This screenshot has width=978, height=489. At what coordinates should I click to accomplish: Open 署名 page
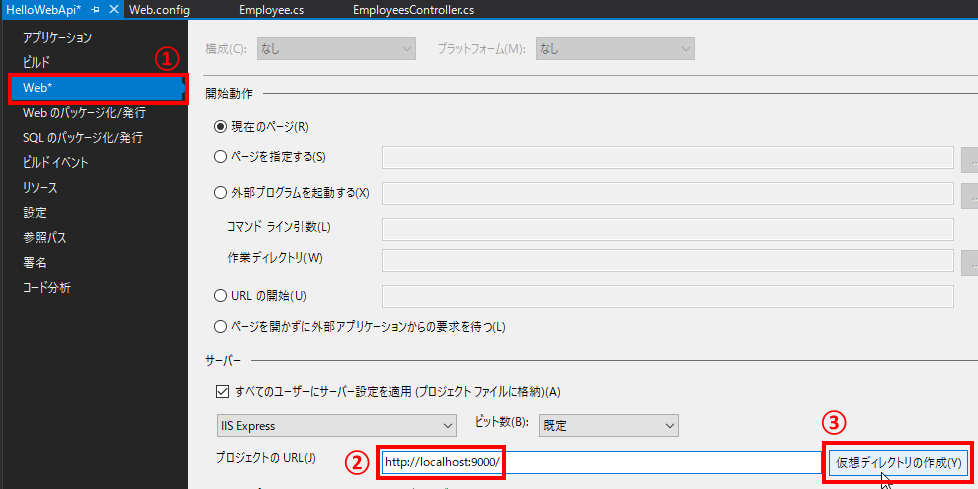pyautogui.click(x=35, y=263)
